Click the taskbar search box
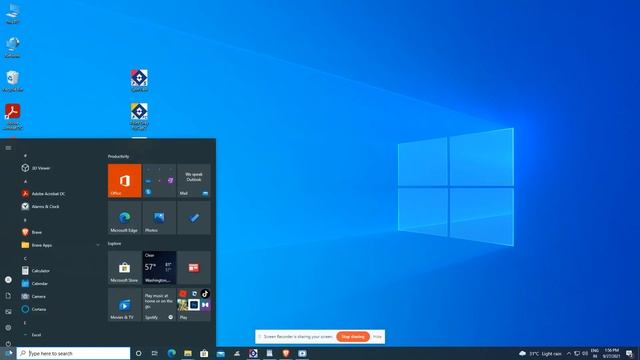 (x=73, y=353)
